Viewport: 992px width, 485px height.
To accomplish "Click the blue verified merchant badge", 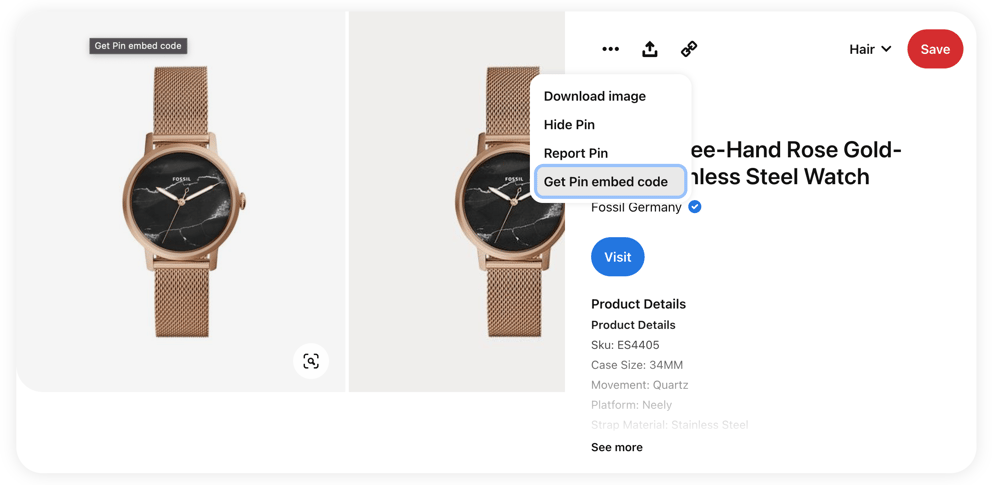I will tap(695, 207).
